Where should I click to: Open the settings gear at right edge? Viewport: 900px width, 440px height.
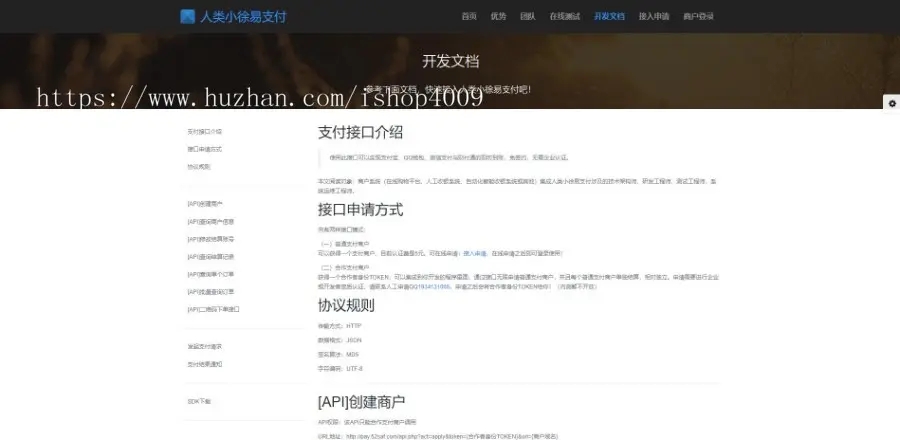pyautogui.click(x=892, y=104)
